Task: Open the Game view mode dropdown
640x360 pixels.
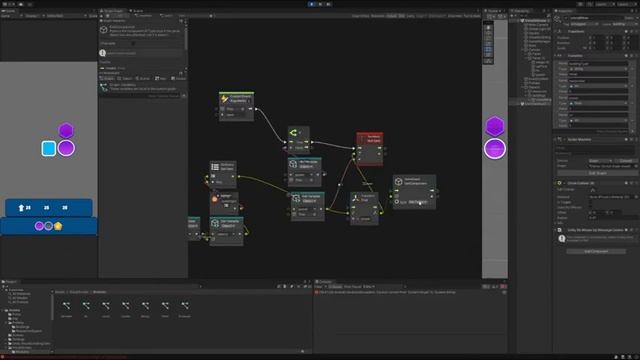Action: click(x=11, y=16)
